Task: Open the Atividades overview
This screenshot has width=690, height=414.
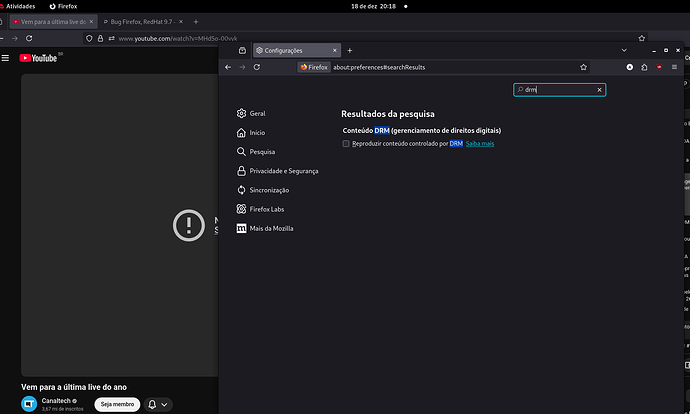Action: [18, 6]
